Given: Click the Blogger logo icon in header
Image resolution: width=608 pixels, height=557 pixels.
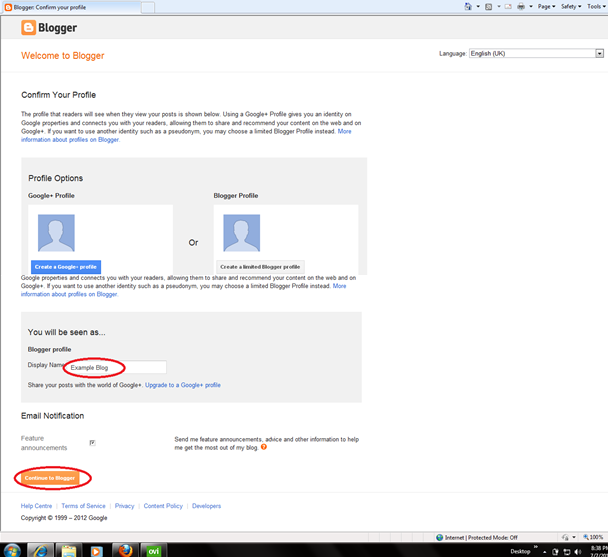Looking at the screenshot, I should pyautogui.click(x=28, y=28).
